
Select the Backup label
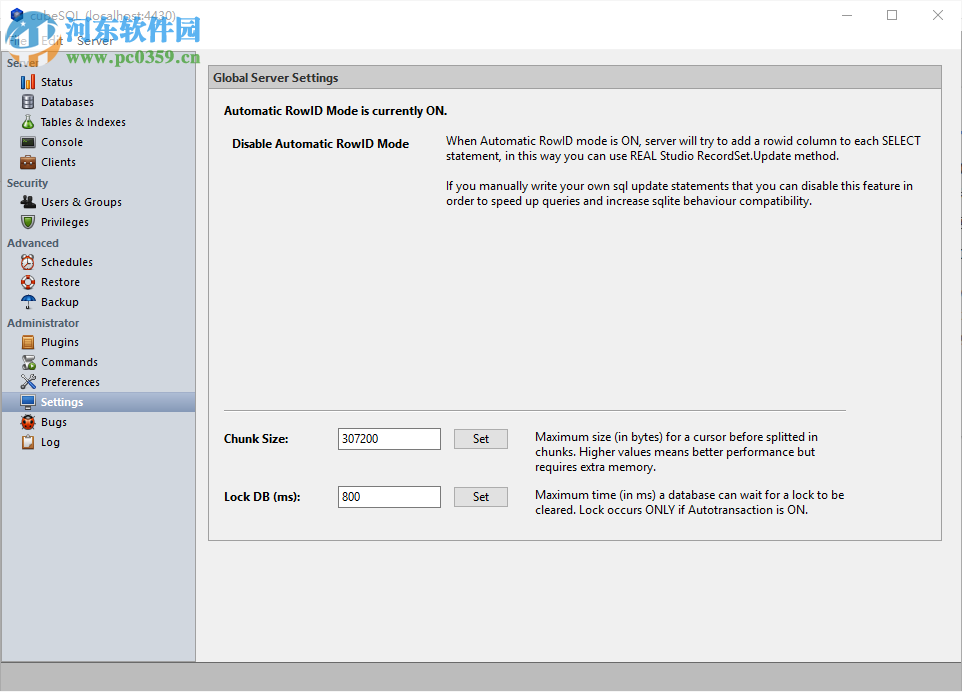[60, 302]
